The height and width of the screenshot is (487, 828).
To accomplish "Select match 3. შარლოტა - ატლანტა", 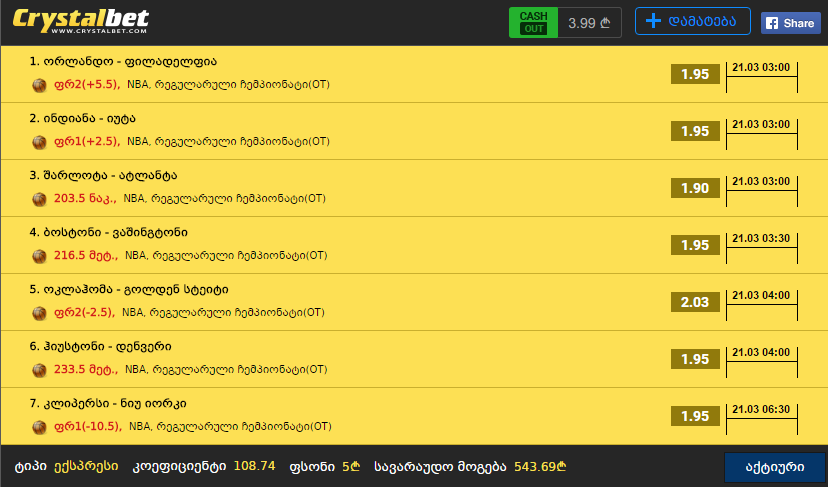I will pos(104,175).
